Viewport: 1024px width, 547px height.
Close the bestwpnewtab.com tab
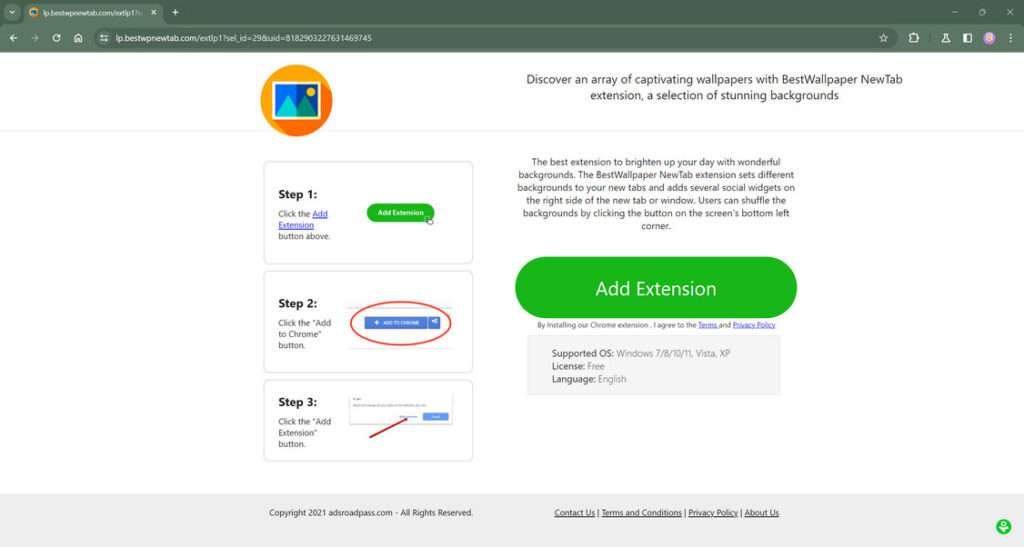pos(154,12)
